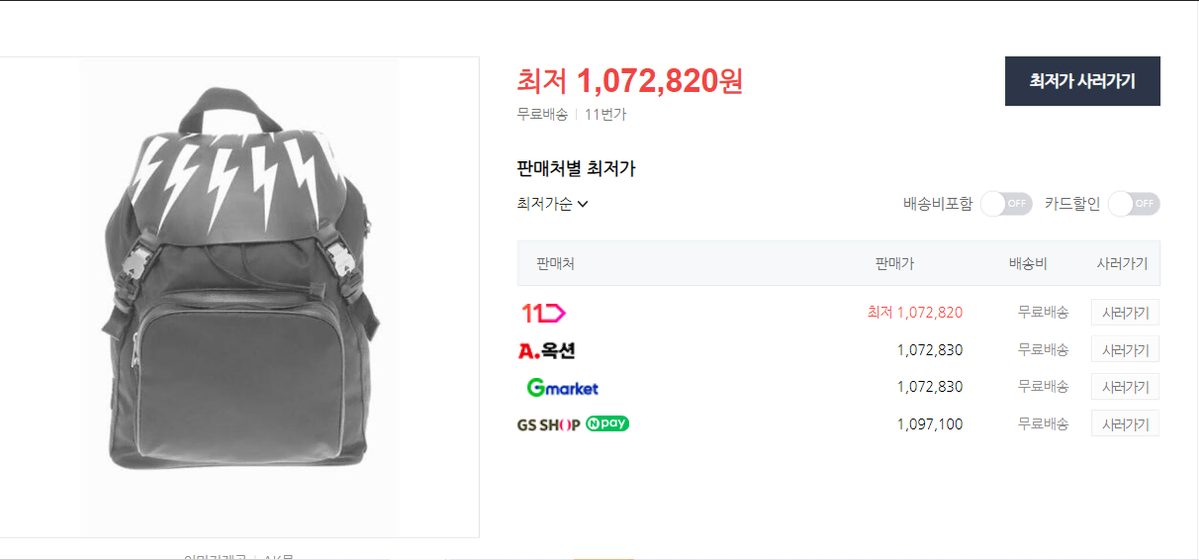Viewport: 1199px width, 560px height.
Task: Click 사러가기 for the Gmarket row
Action: (x=1125, y=386)
